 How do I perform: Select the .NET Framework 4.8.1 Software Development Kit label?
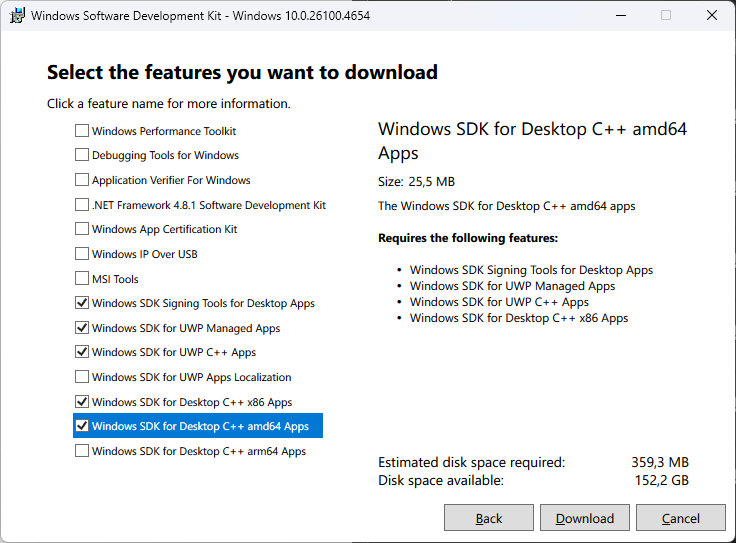coord(209,205)
